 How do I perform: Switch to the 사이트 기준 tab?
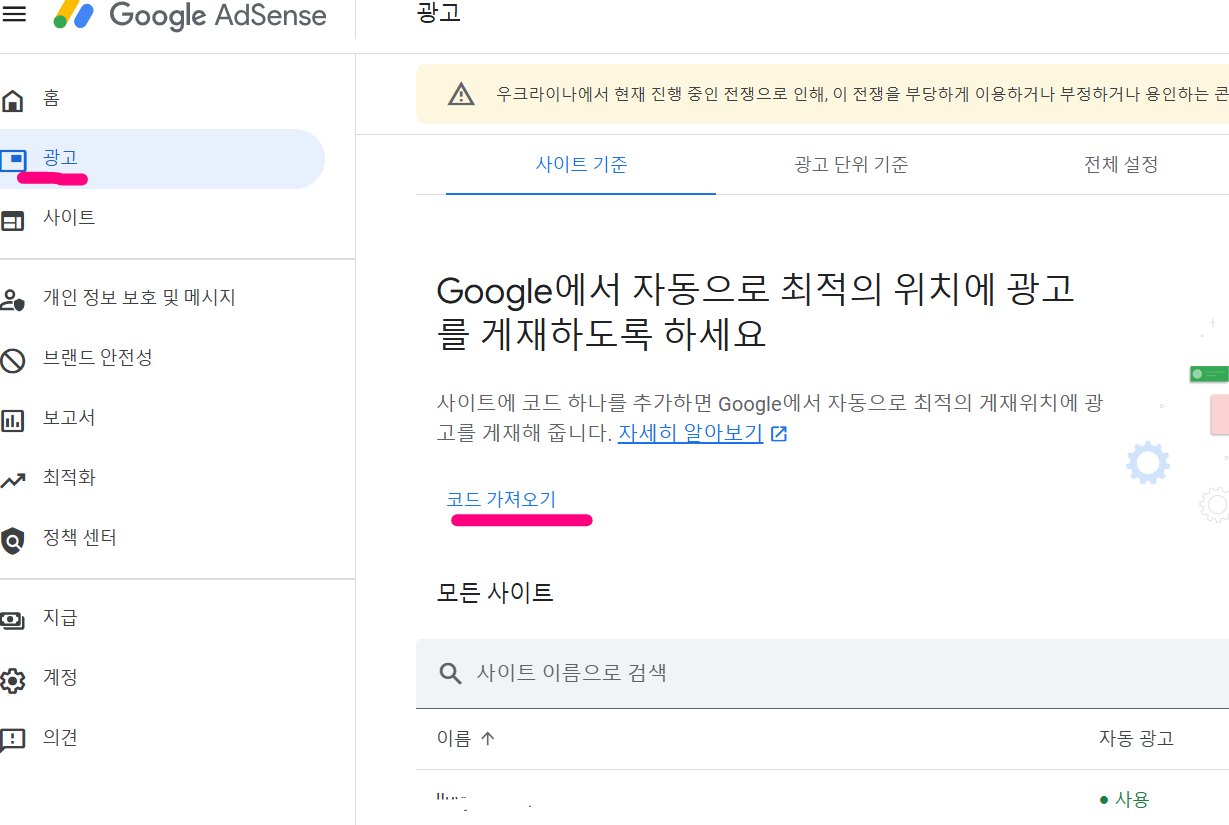point(581,165)
